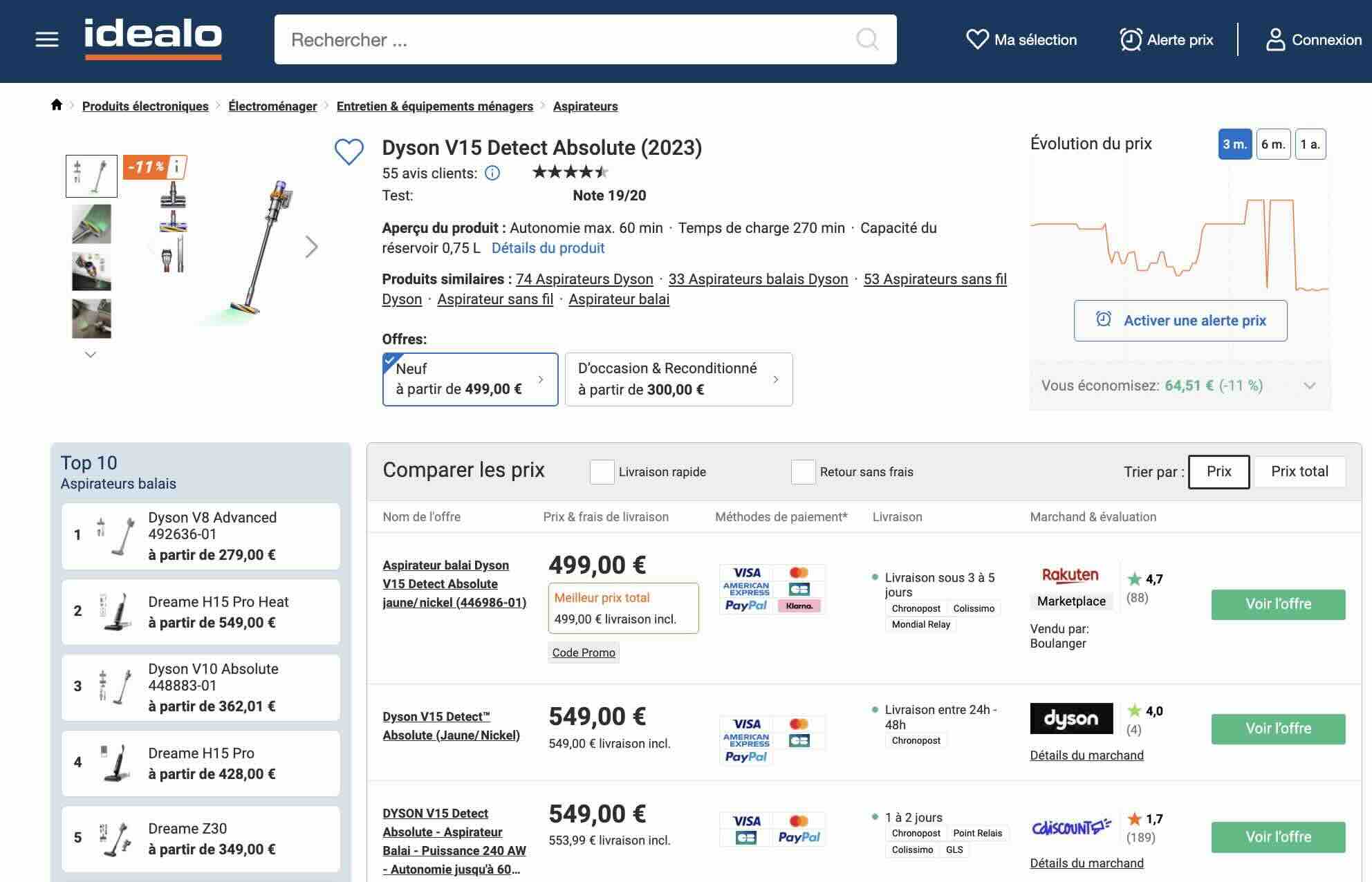Add Dyson V15 to favorites heart

click(349, 151)
